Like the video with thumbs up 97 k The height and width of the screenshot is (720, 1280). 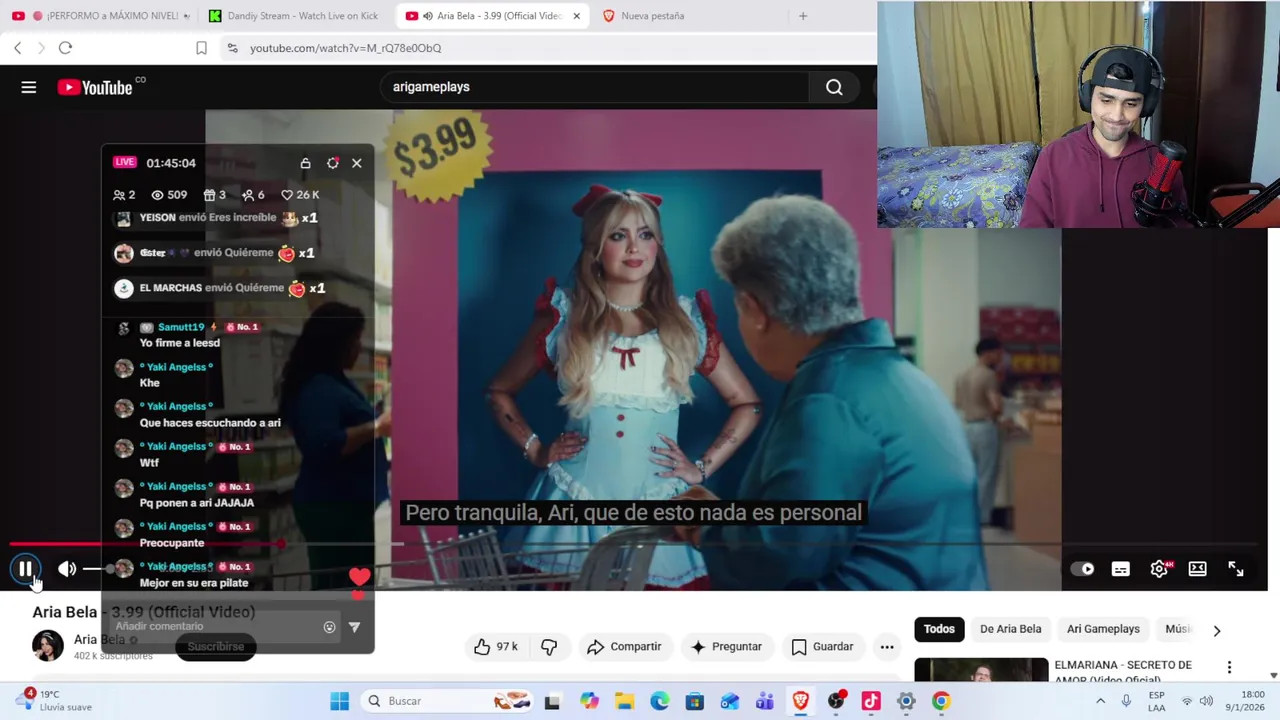click(496, 647)
